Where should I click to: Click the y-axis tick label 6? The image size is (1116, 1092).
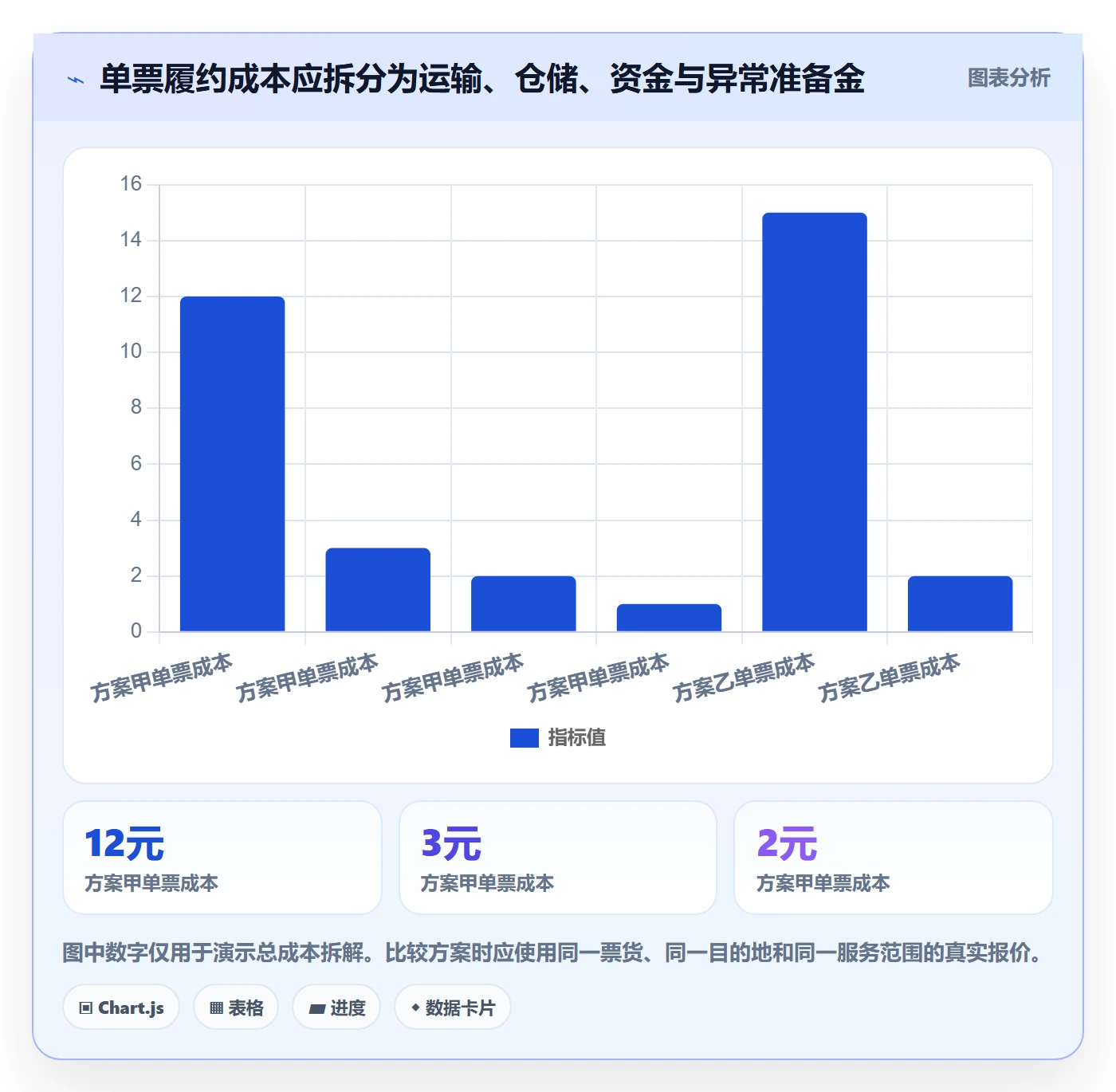pyautogui.click(x=136, y=464)
